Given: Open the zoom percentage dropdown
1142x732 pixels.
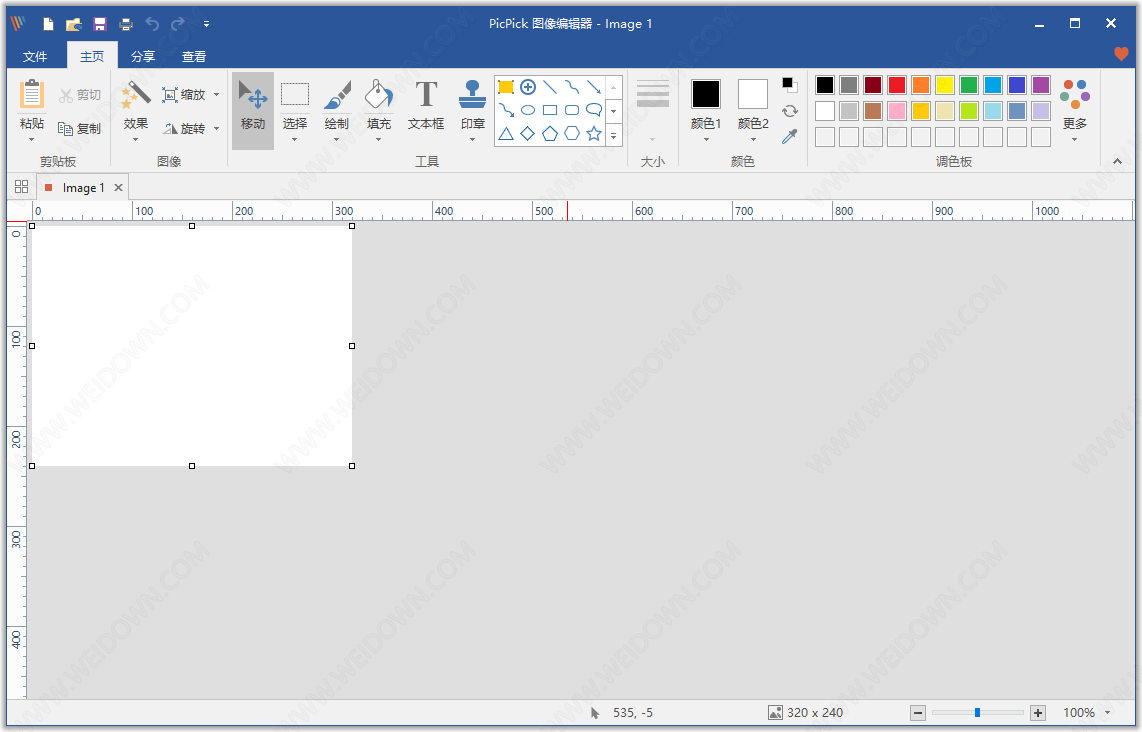Looking at the screenshot, I should click(x=1108, y=713).
